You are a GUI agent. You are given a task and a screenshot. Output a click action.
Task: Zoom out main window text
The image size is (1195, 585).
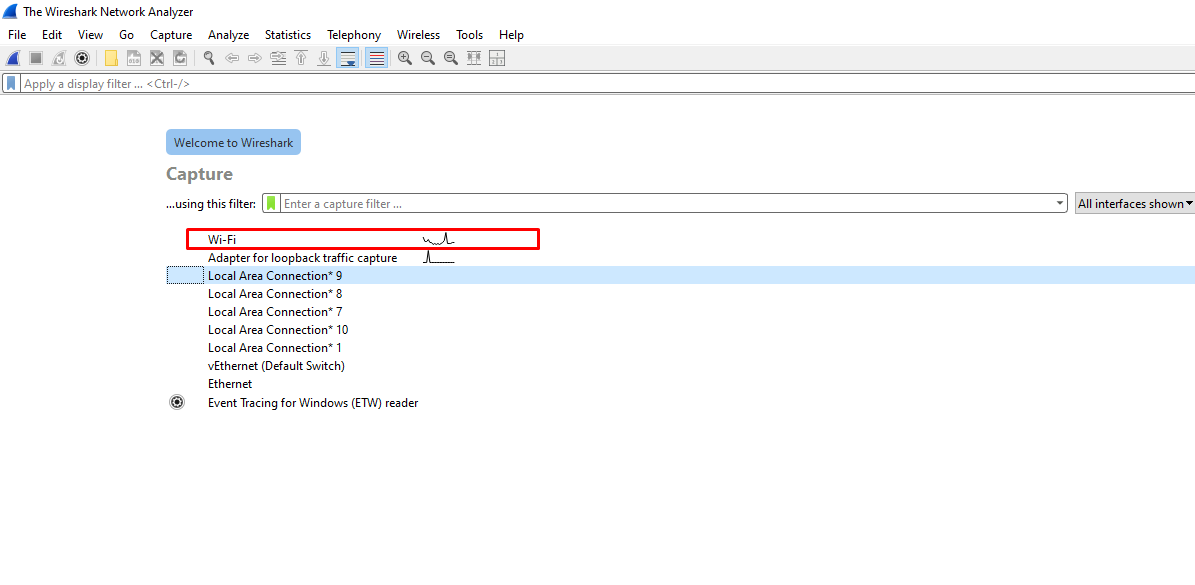(428, 58)
